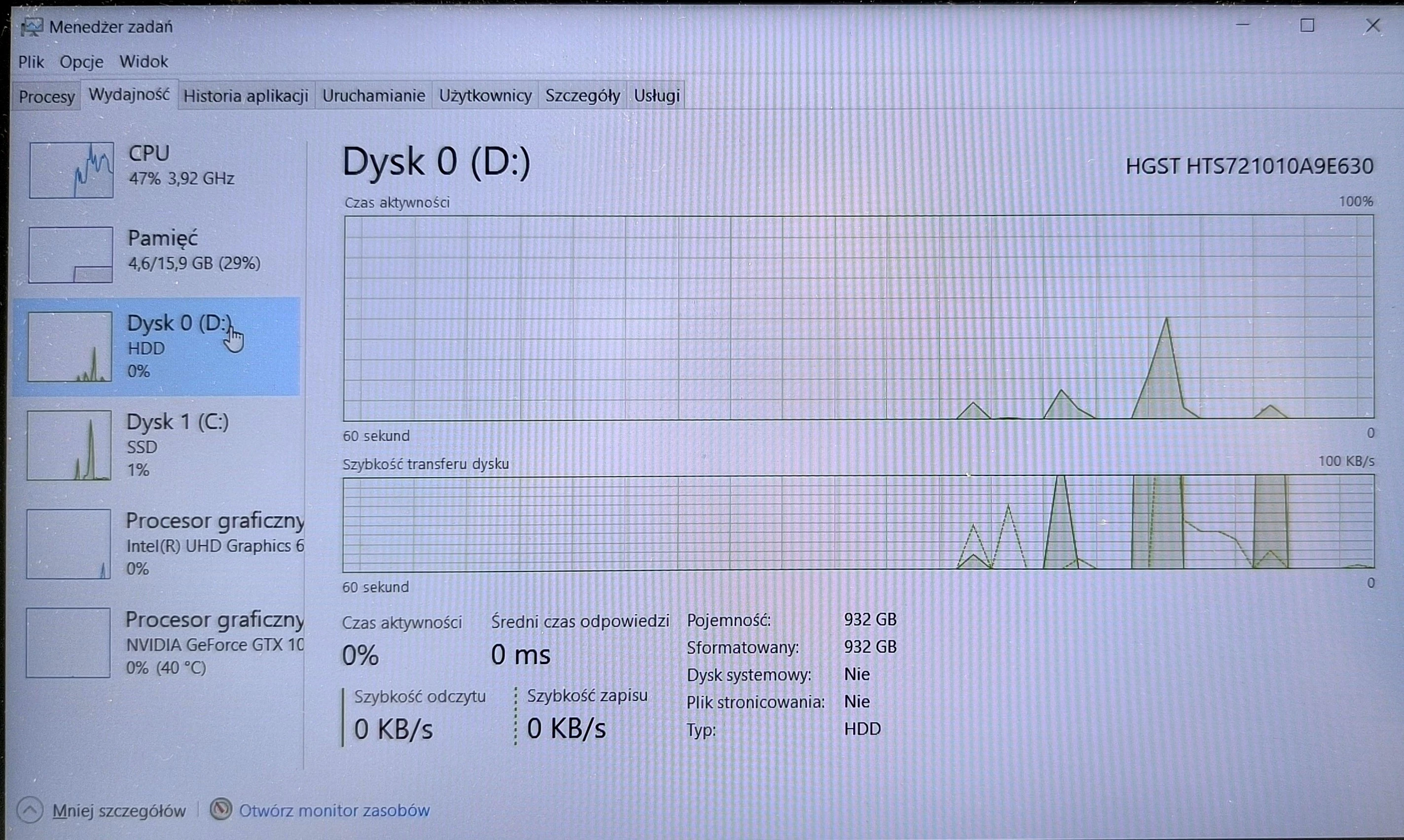
Task: Switch to the Użytkownicy tab
Action: [x=485, y=95]
